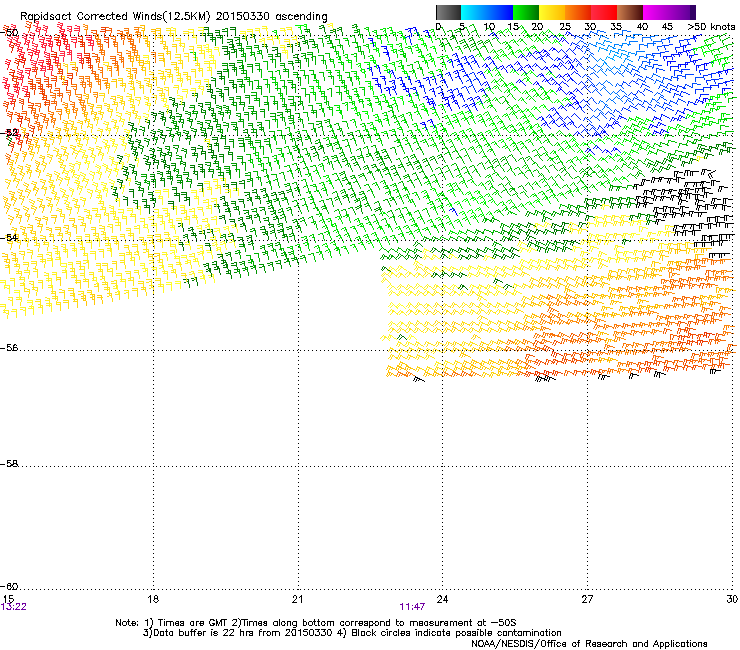Click the green 15-20 knots legend swatch

526,12
